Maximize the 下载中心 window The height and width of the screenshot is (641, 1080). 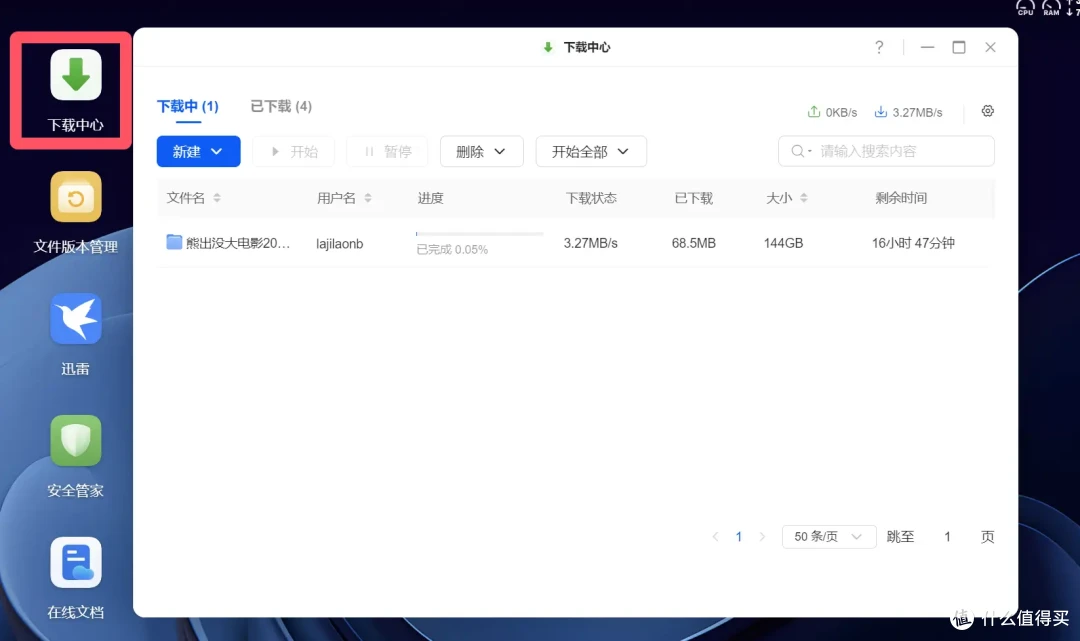tap(959, 47)
